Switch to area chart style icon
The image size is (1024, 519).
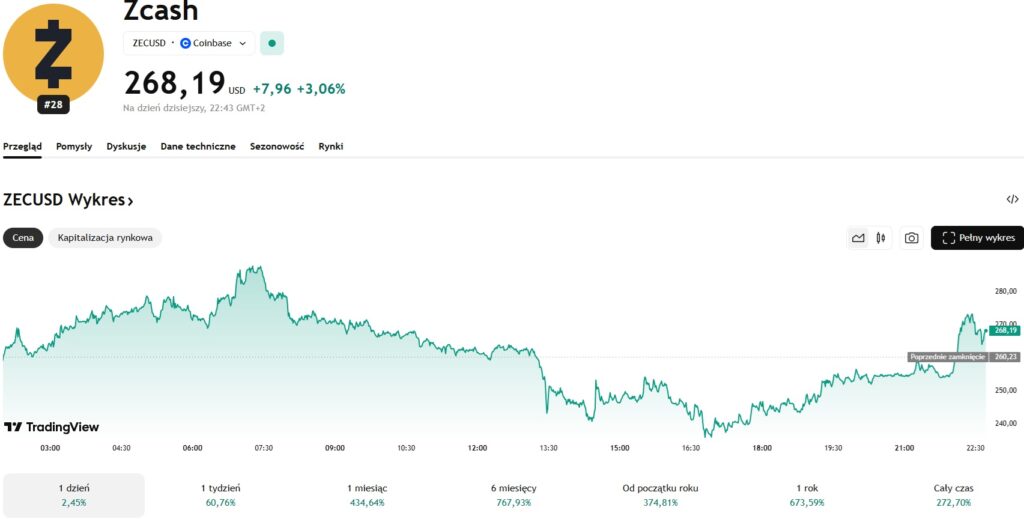click(857, 238)
